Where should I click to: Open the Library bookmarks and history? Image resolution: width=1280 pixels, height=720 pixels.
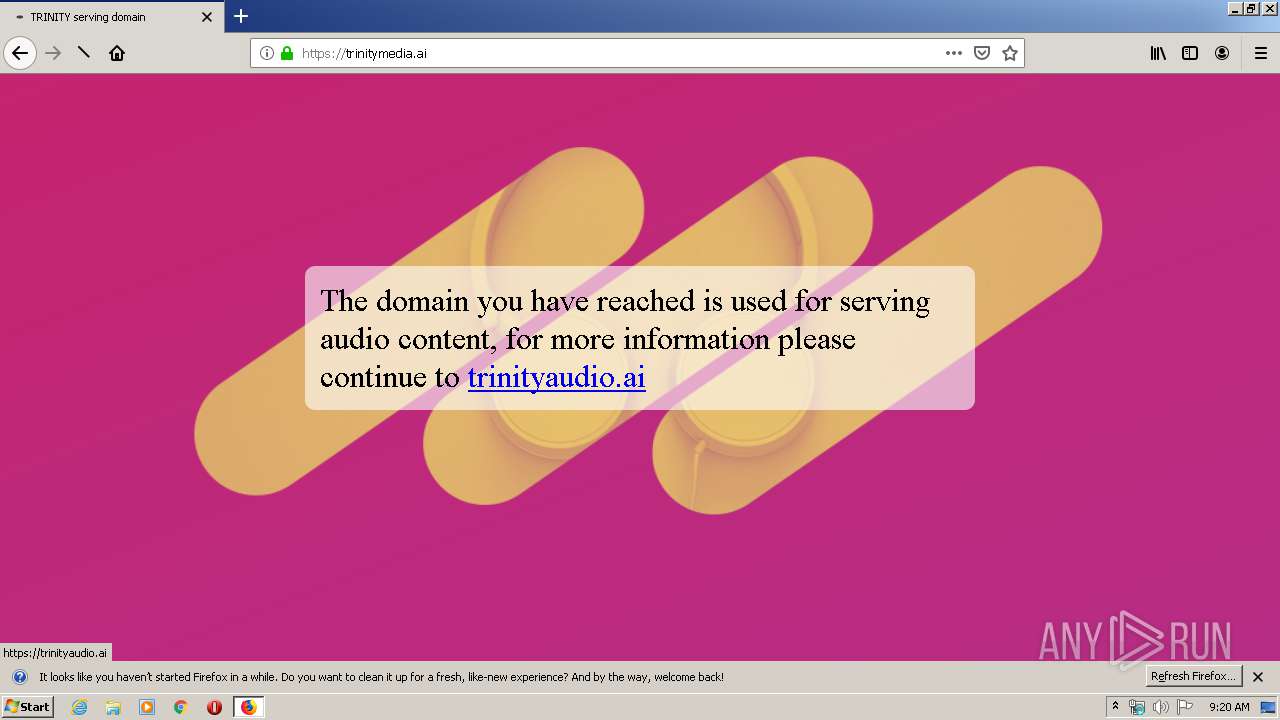tap(1158, 53)
